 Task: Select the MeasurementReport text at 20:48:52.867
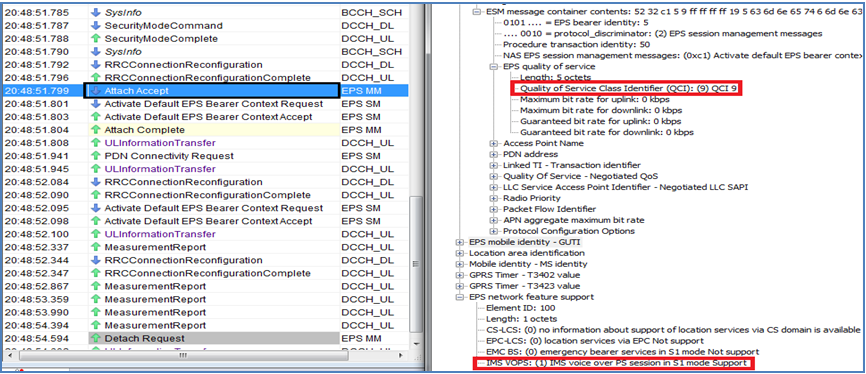click(155, 286)
